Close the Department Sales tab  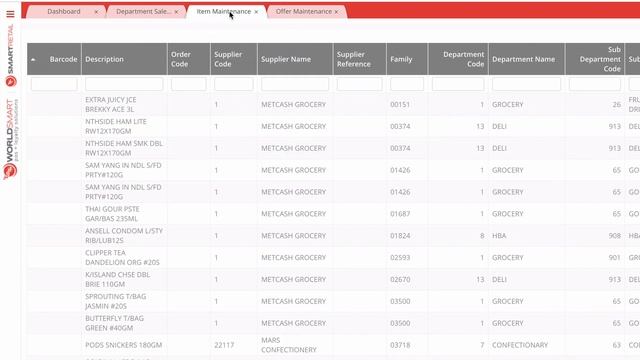click(176, 12)
